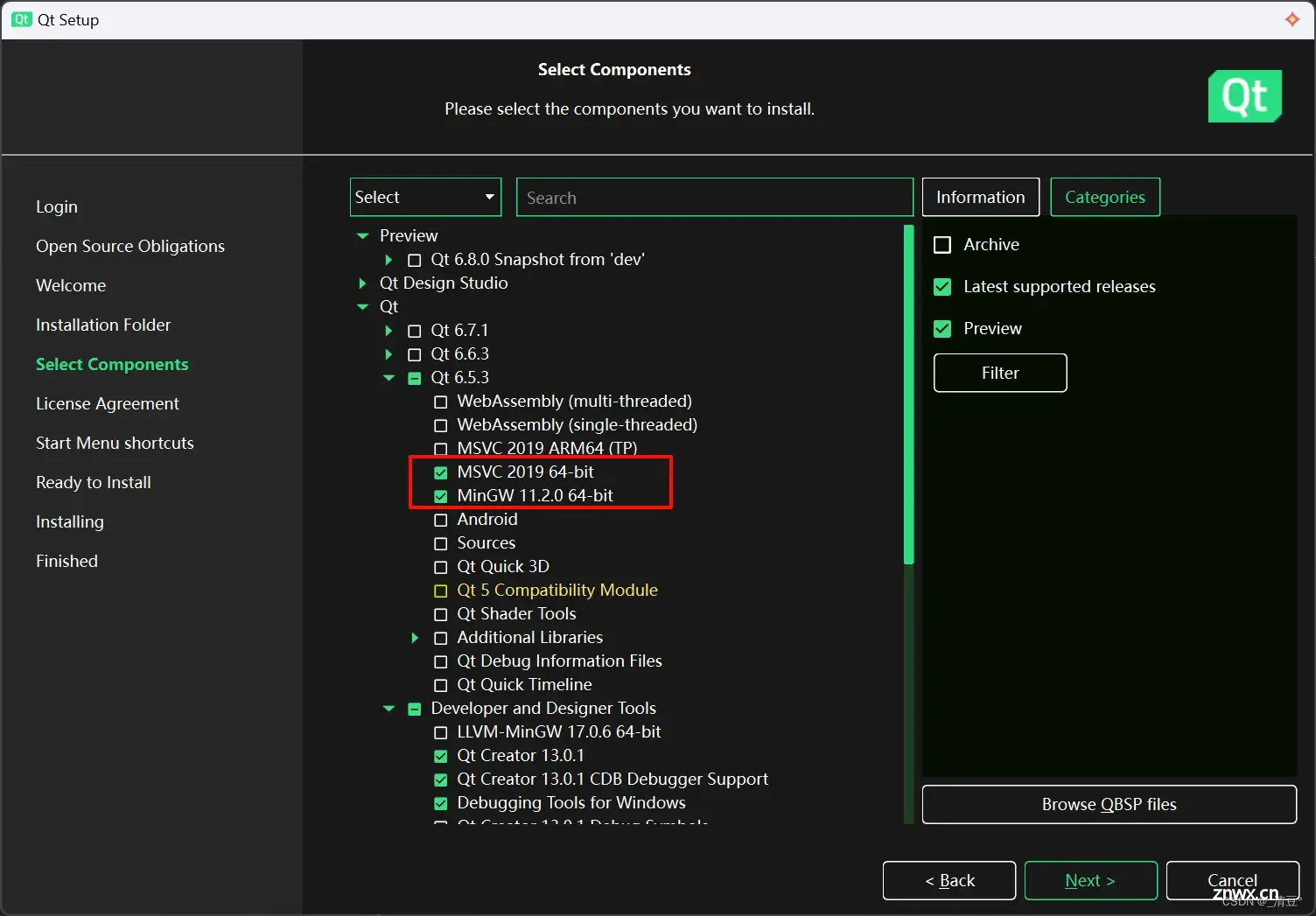
Task: Check Qt 6.8.0 Snapshot checkbox
Action: [x=415, y=260]
